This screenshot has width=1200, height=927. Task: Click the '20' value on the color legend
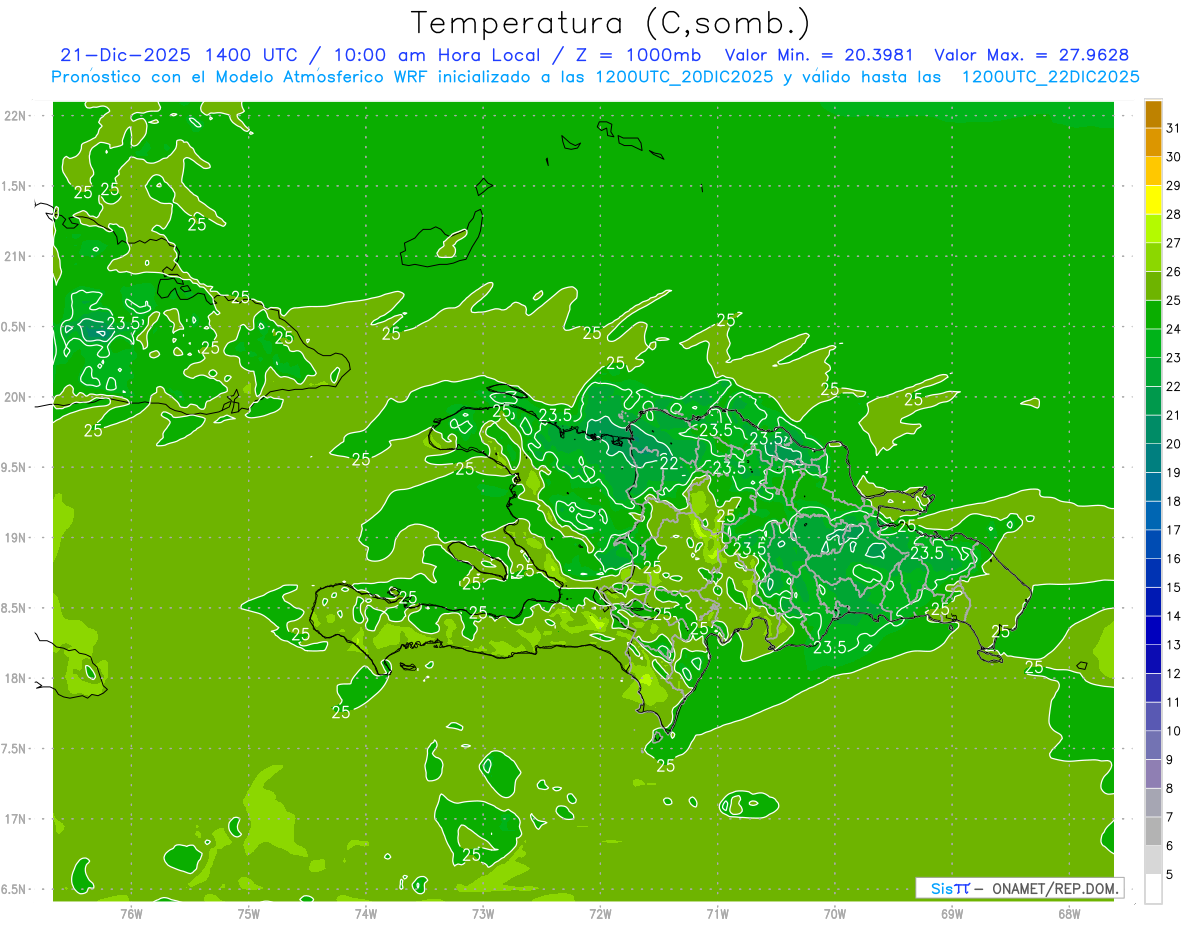(1173, 444)
